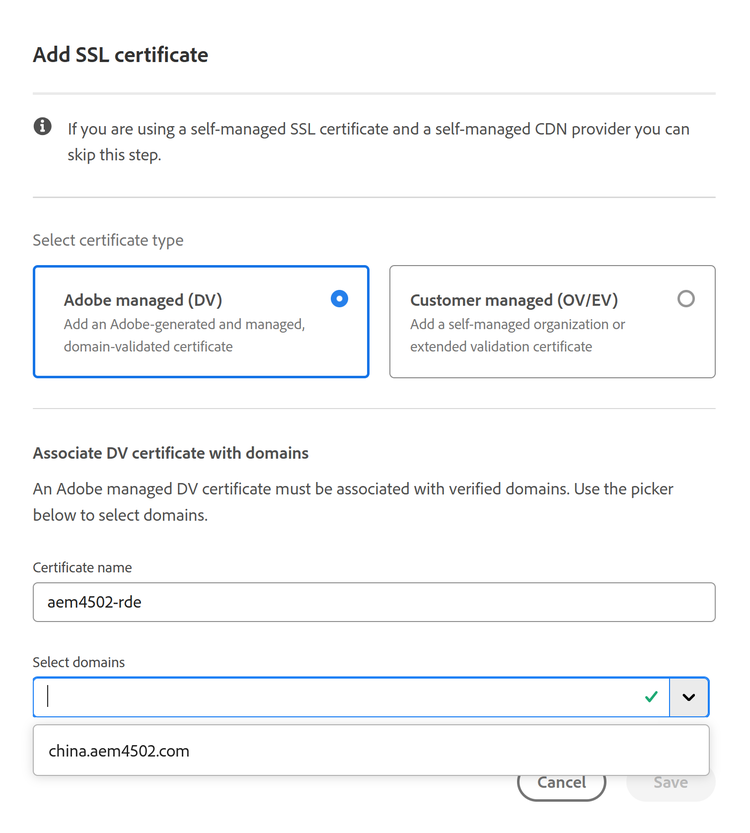Click the disabled Save button
The height and width of the screenshot is (833, 750).
coord(670,782)
